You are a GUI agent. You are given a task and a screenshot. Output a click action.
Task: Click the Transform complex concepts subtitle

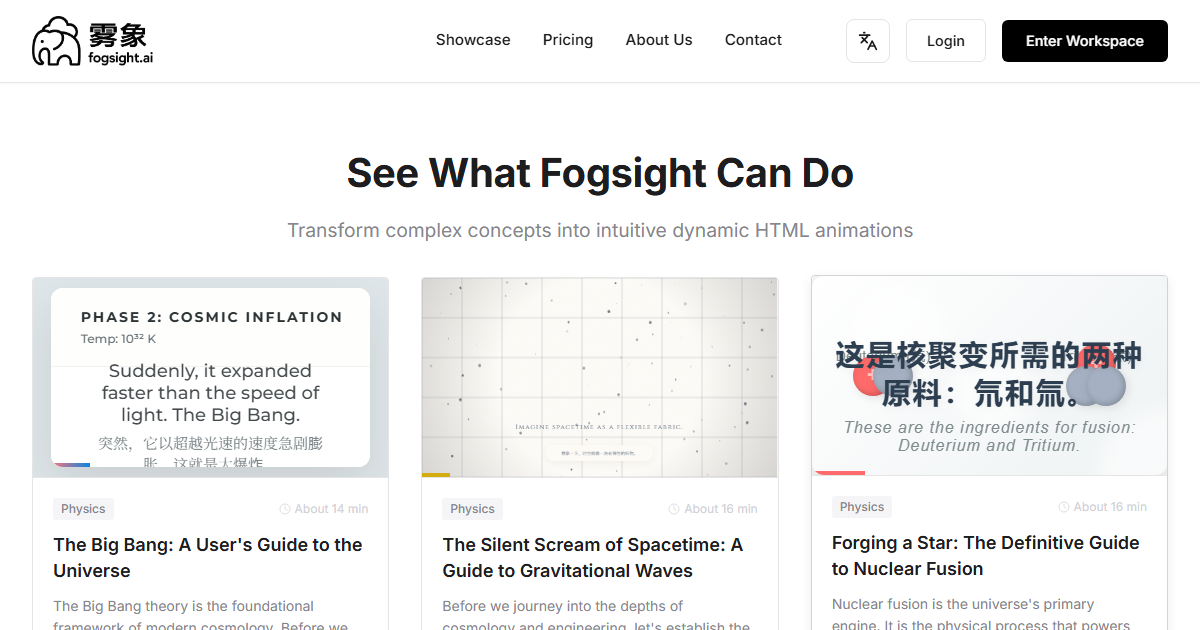(x=600, y=230)
